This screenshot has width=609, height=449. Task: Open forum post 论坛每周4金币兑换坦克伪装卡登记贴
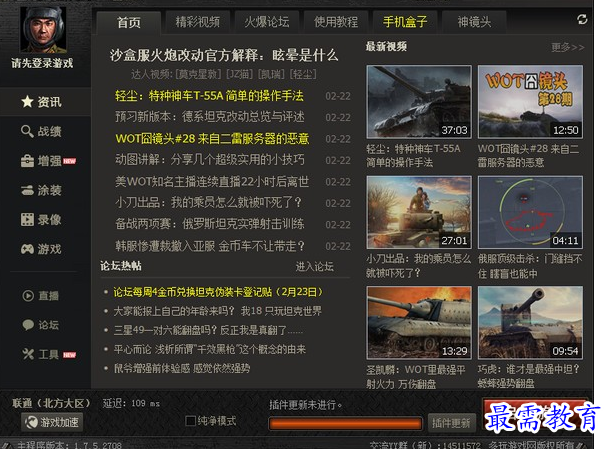tap(218, 292)
